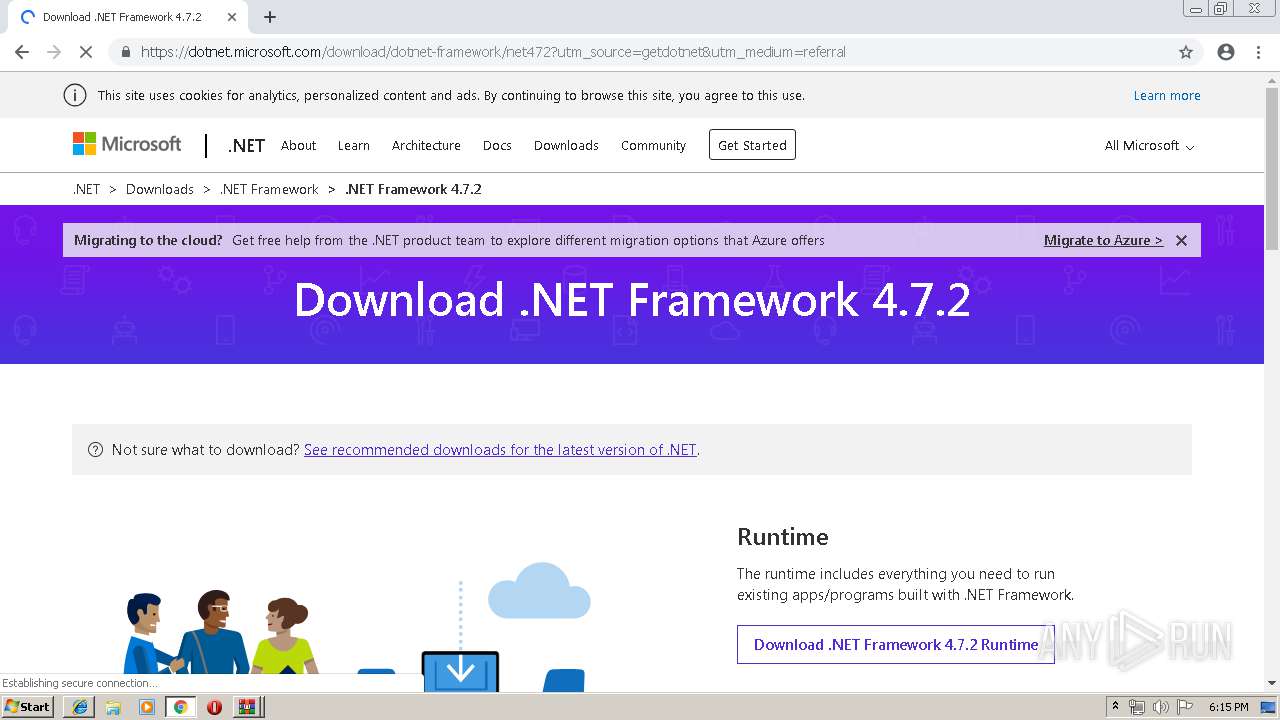Launch media player from taskbar
The height and width of the screenshot is (720, 1280).
[x=147, y=707]
